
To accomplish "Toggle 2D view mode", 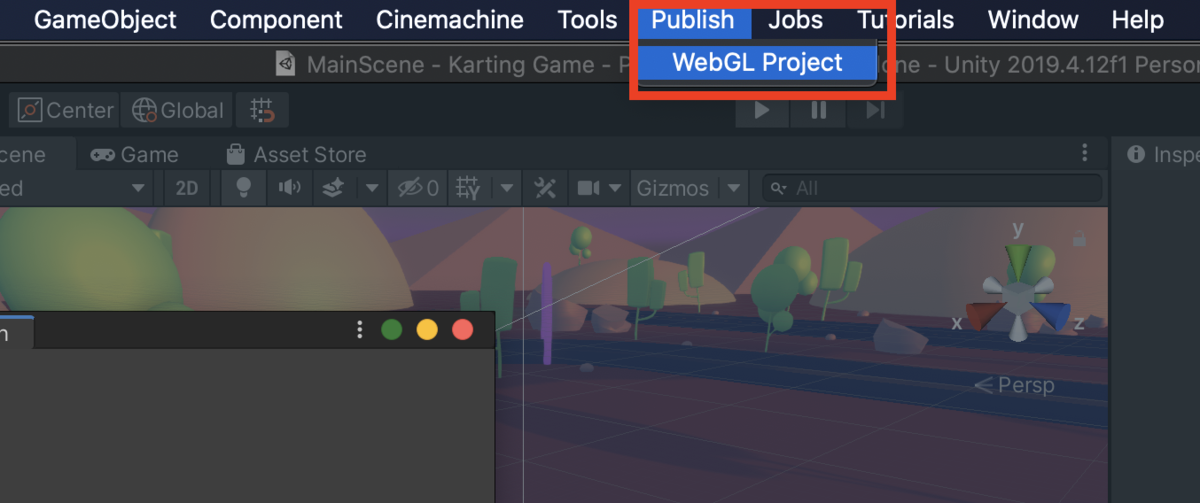I will click(186, 188).
